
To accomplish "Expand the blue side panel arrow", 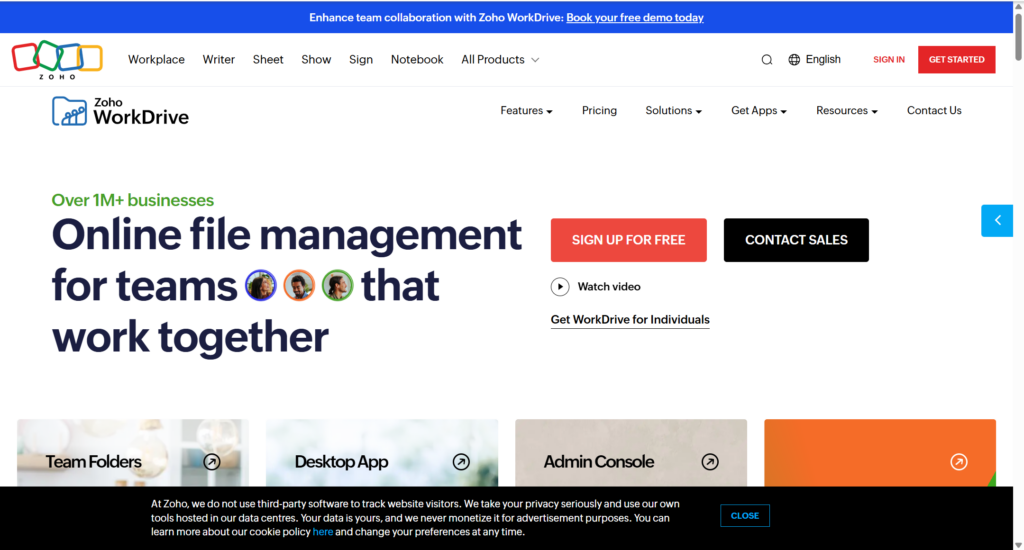I will pyautogui.click(x=997, y=220).
